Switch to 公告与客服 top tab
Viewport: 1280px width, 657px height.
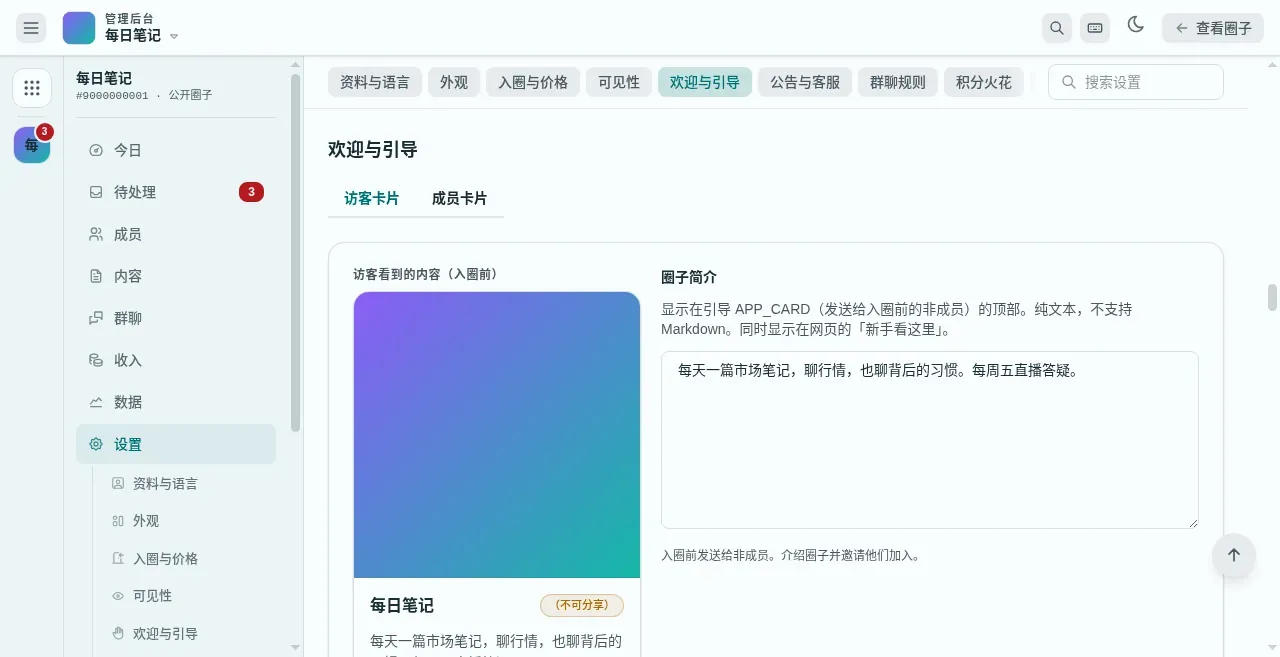805,82
